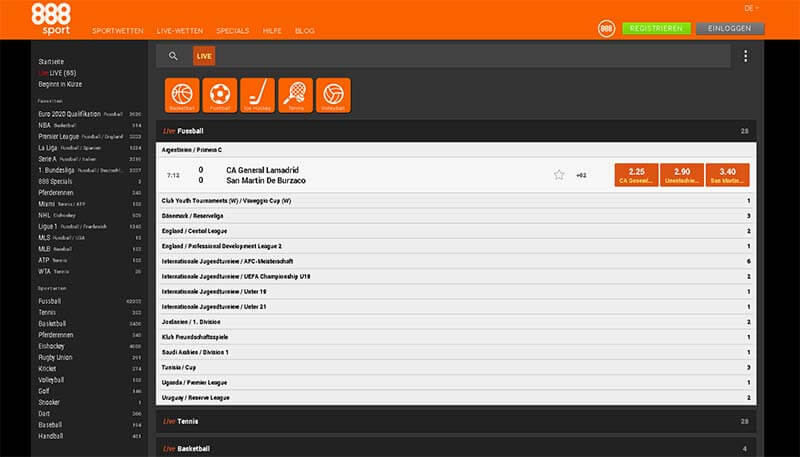The image size is (800, 457).
Task: Open LIVE (65) sidebar link
Action: [57, 73]
